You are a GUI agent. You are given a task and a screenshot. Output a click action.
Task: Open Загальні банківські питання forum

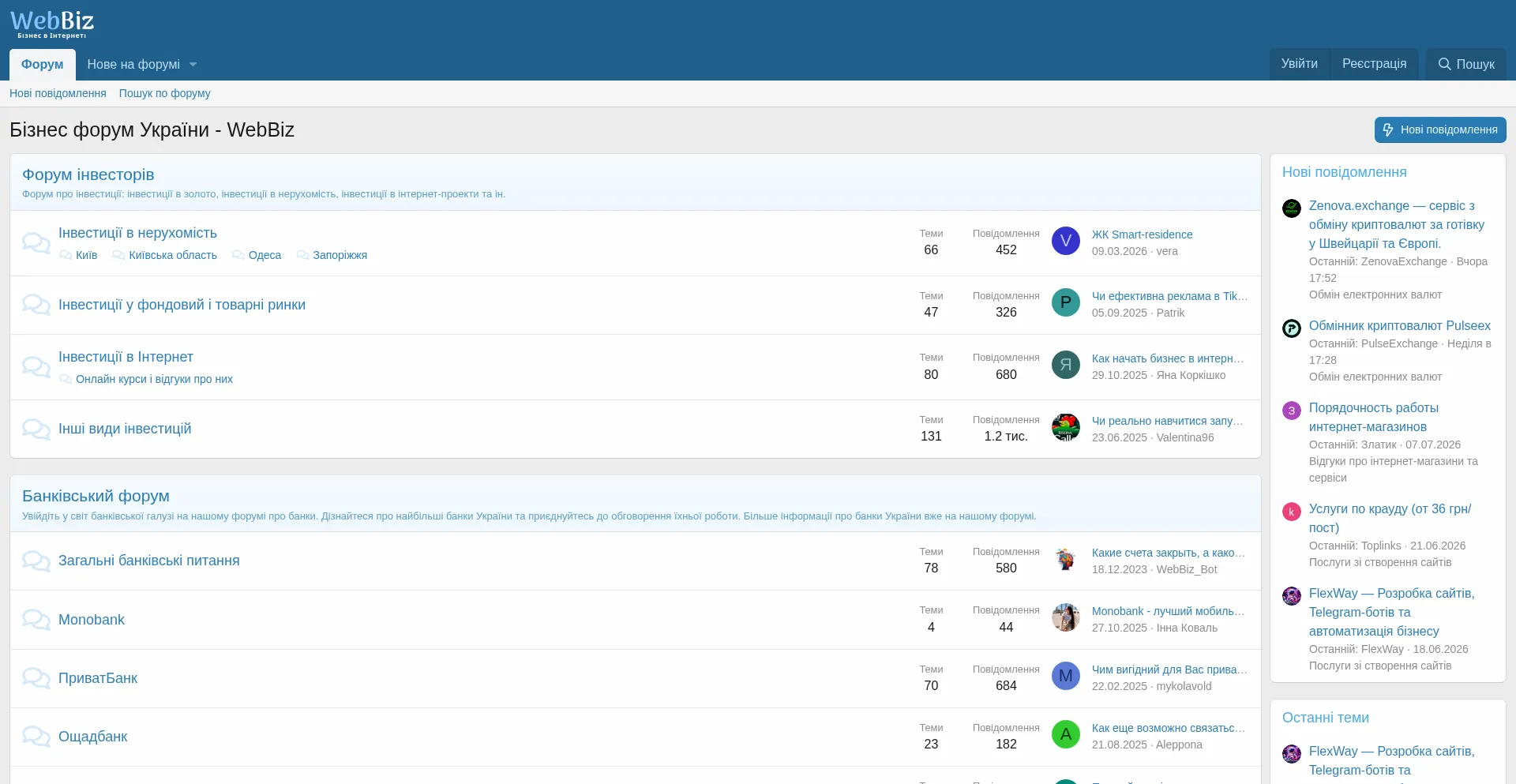(148, 561)
